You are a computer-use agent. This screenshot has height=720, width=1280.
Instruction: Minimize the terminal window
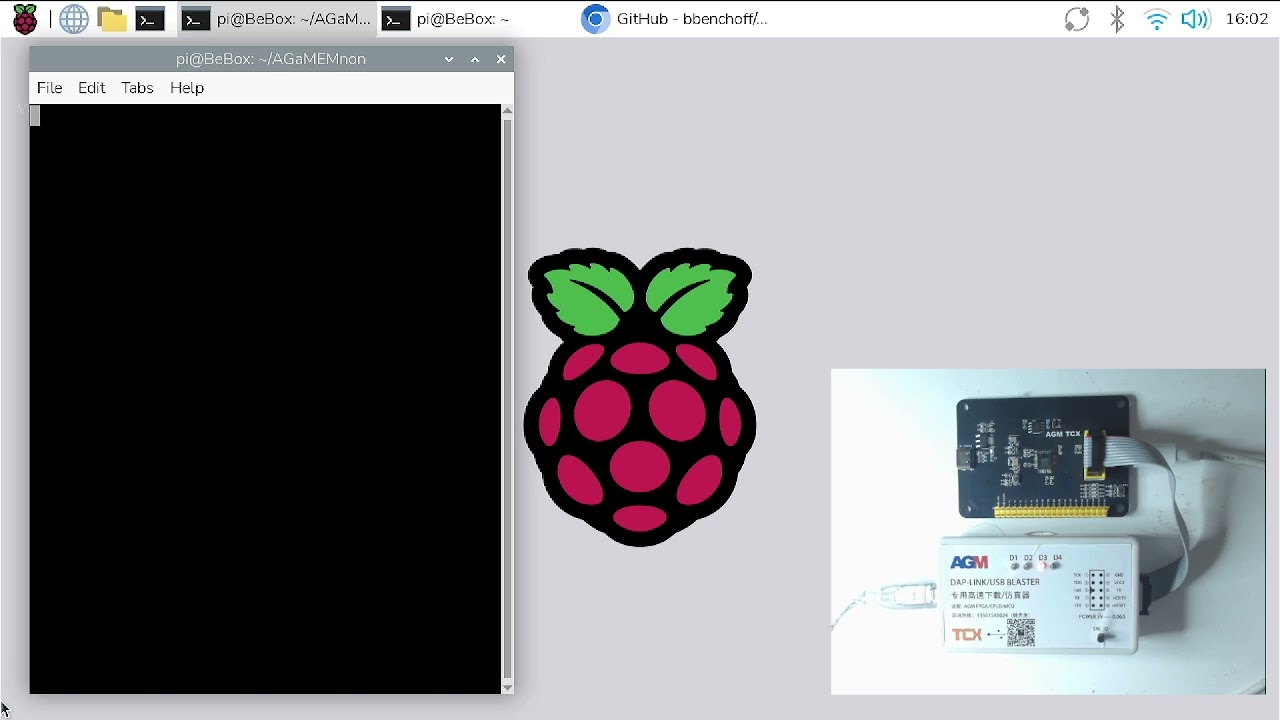pos(449,59)
